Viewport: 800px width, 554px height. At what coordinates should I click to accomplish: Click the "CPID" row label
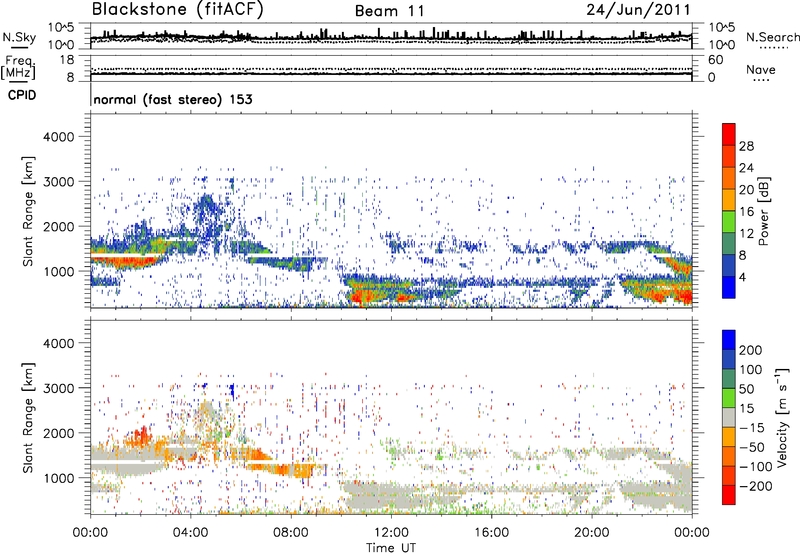pos(22,95)
